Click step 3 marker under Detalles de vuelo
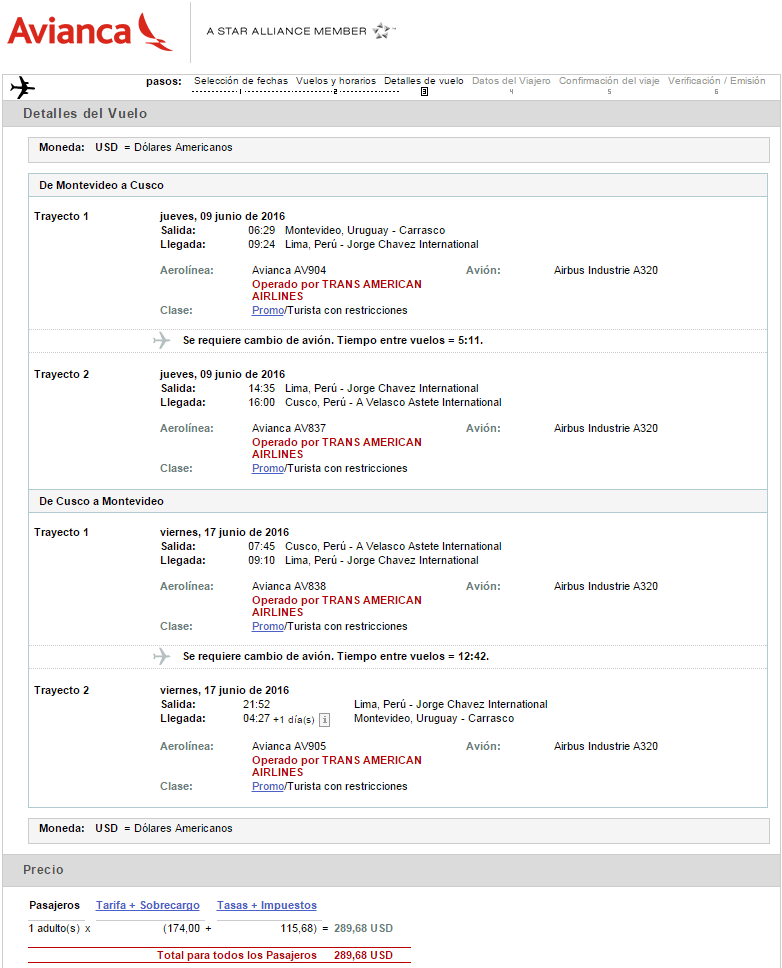 pyautogui.click(x=424, y=92)
